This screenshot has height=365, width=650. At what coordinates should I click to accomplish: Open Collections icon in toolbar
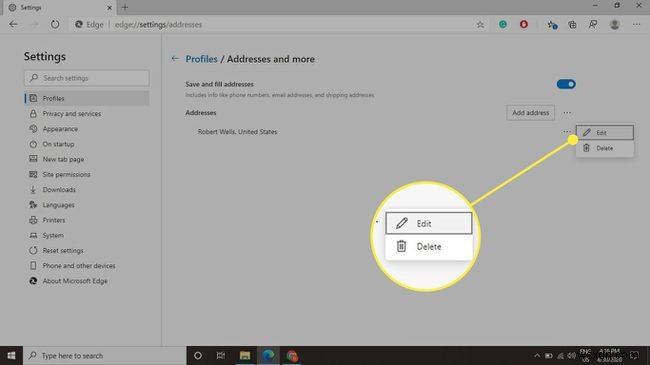click(x=572, y=24)
